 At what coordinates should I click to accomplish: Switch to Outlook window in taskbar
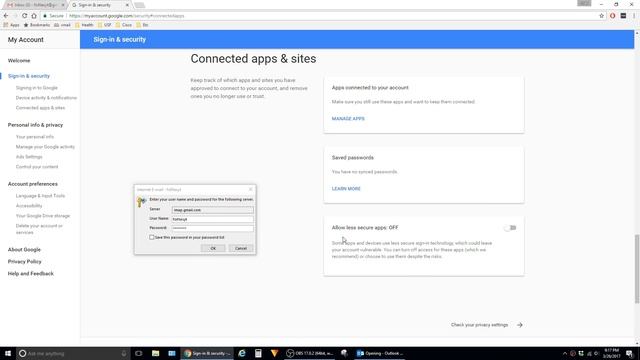point(380,353)
